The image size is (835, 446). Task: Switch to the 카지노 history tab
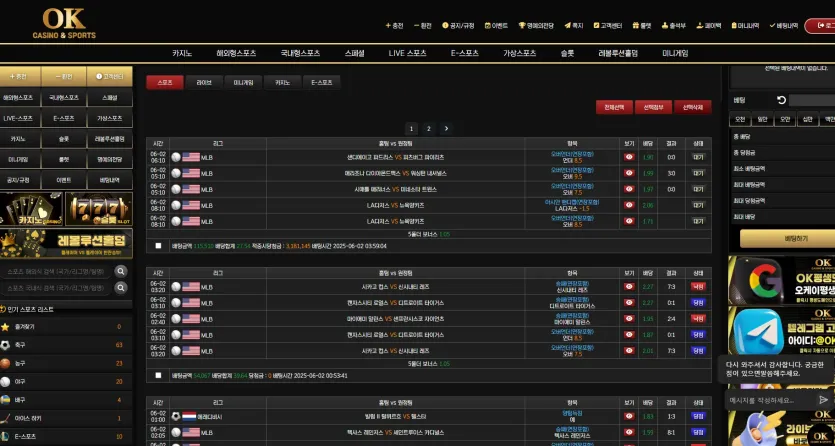pos(282,82)
